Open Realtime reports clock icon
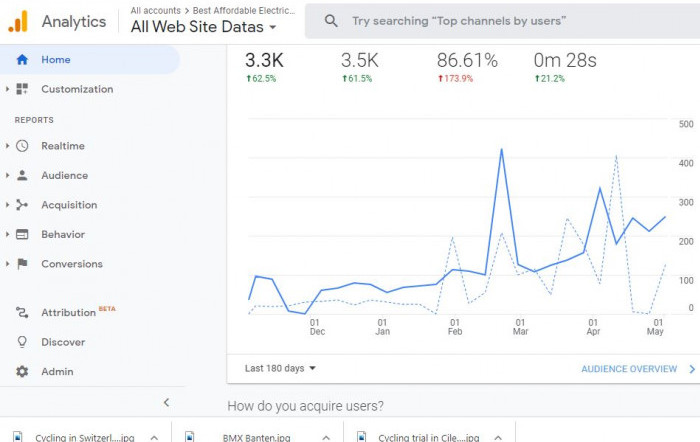Viewport: 700px width, 442px height. (22, 146)
